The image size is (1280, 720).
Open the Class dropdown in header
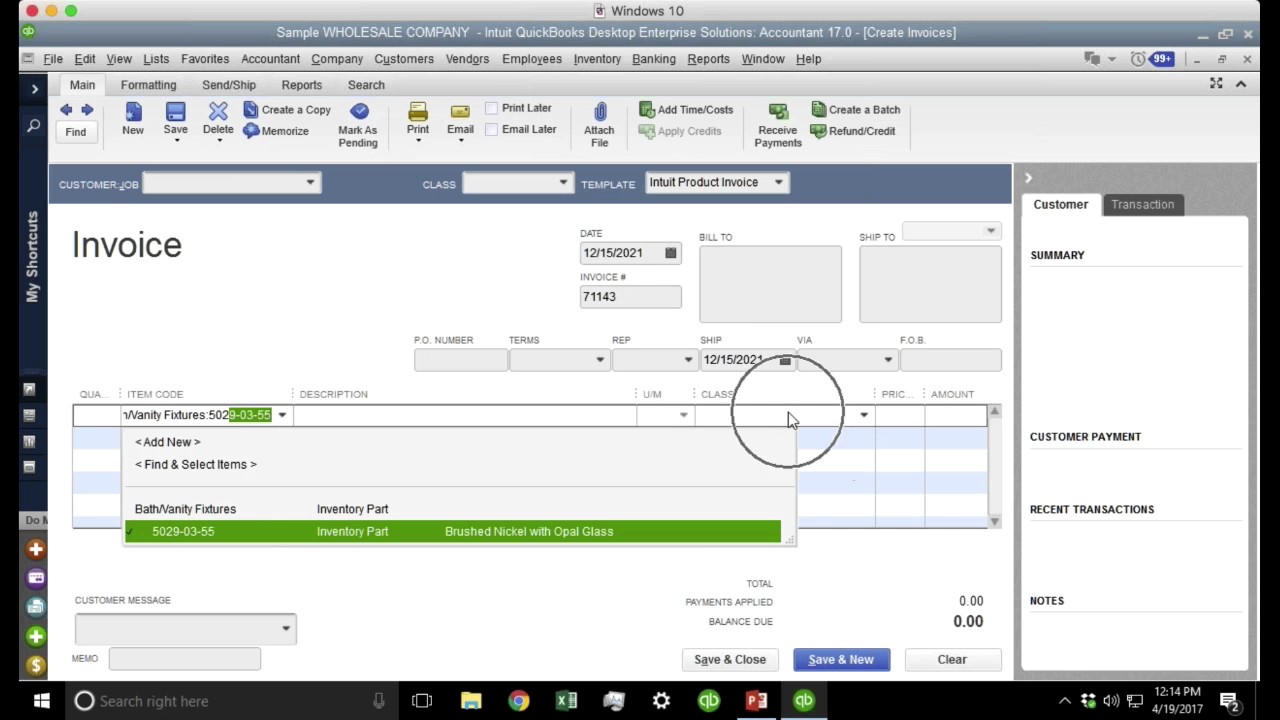tap(563, 182)
